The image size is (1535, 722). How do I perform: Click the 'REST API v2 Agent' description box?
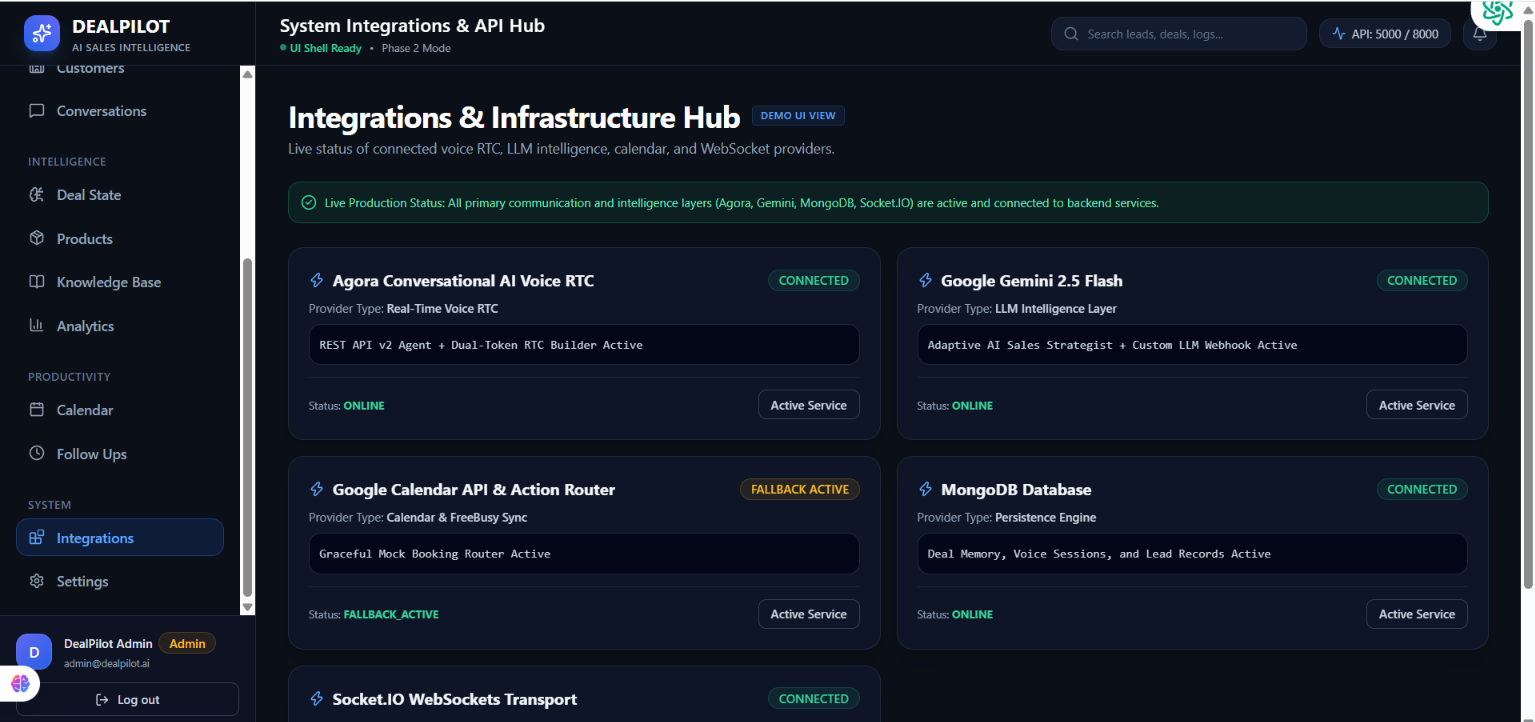click(584, 345)
